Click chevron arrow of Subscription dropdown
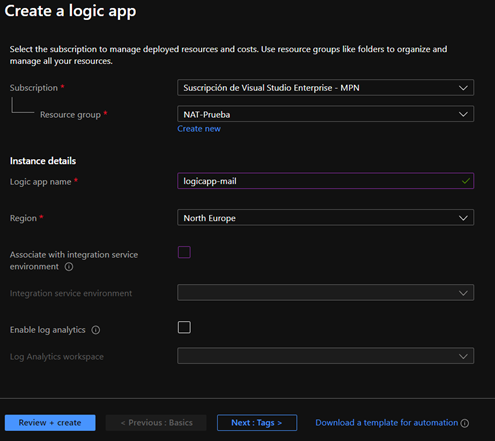This screenshot has height=441, width=495. [463, 88]
